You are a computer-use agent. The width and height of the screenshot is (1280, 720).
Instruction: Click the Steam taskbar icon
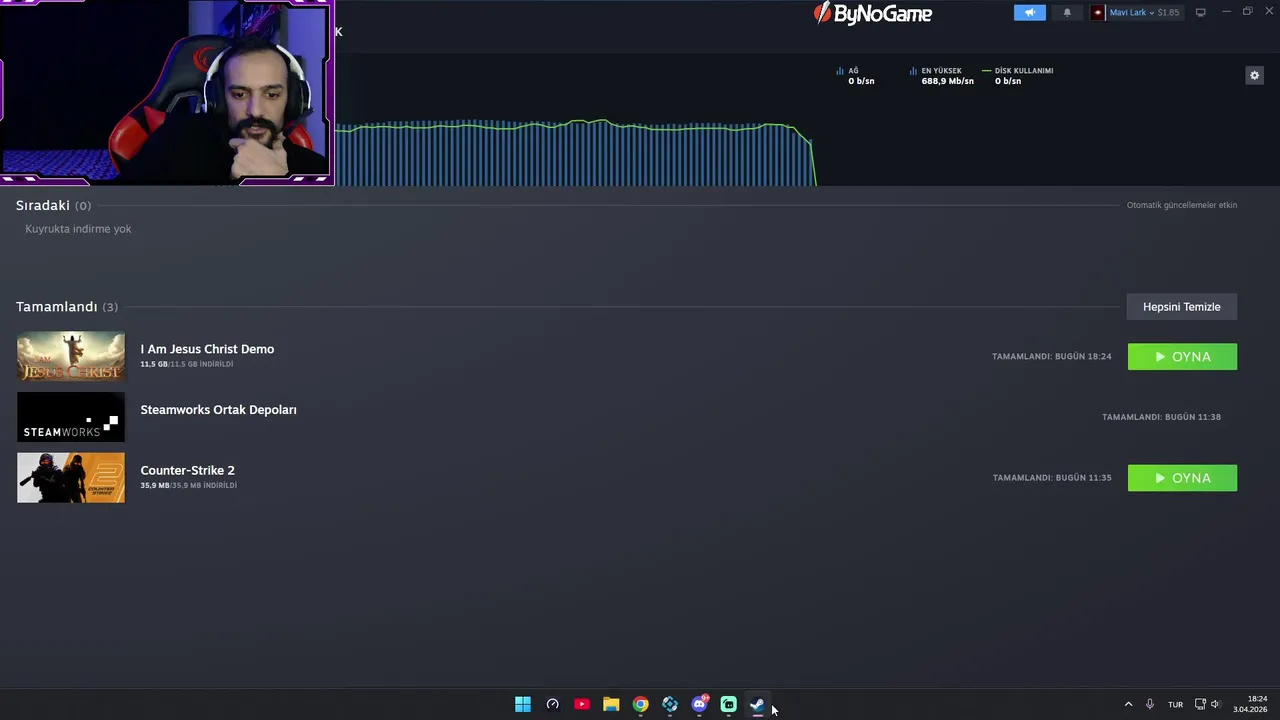758,705
